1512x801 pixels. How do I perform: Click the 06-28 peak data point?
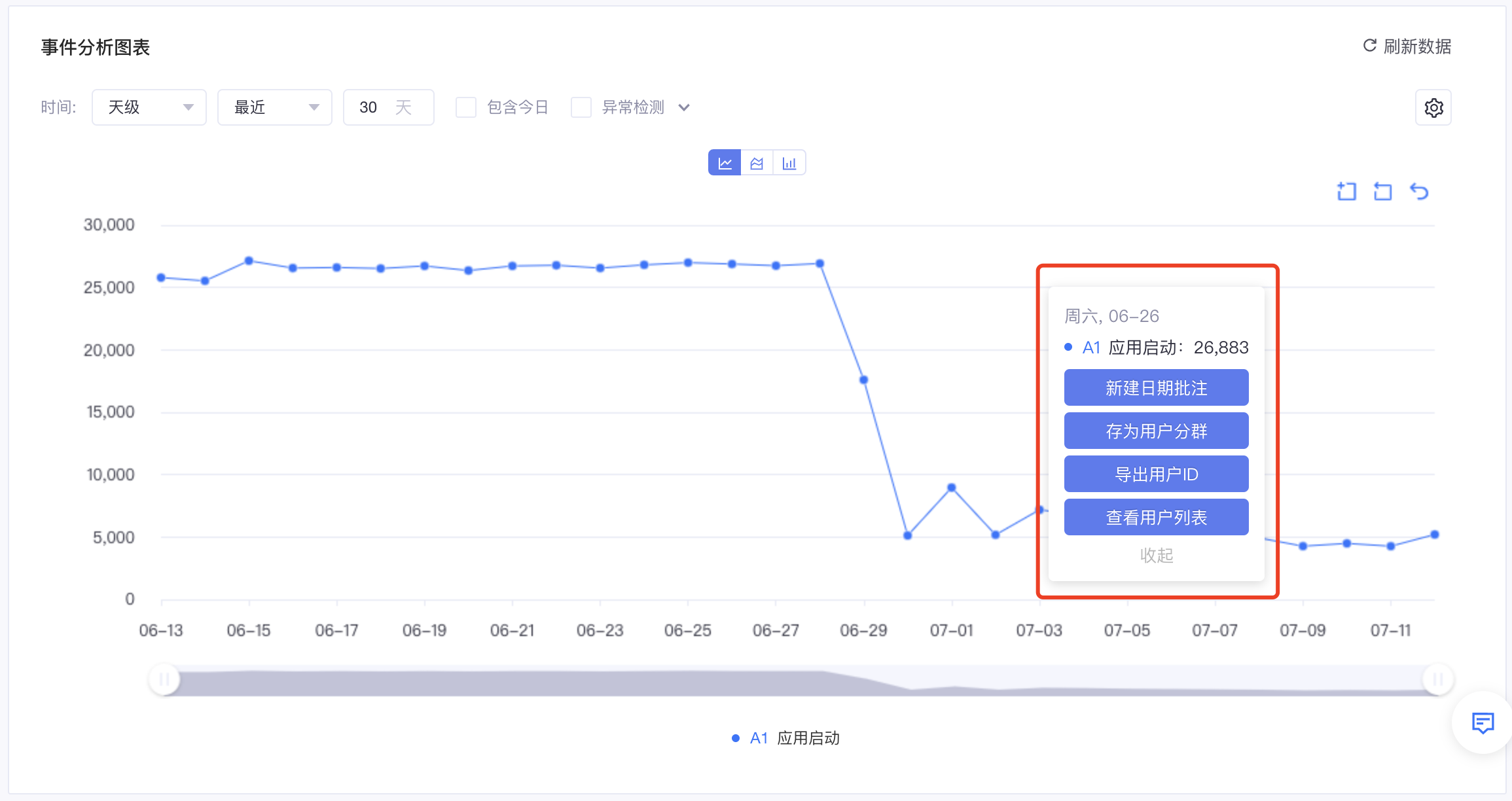point(820,264)
